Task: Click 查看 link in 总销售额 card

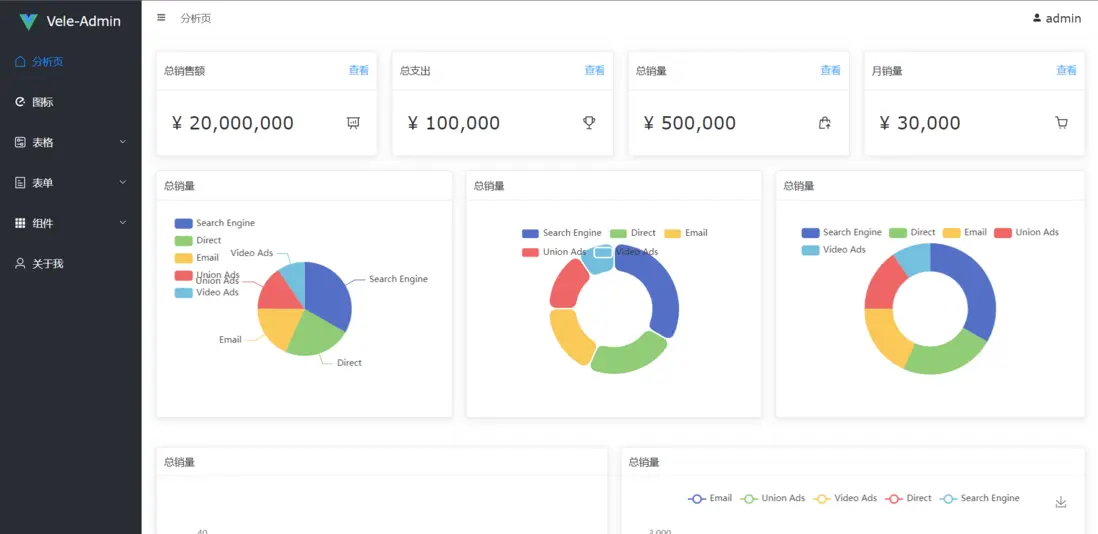Action: [359, 70]
